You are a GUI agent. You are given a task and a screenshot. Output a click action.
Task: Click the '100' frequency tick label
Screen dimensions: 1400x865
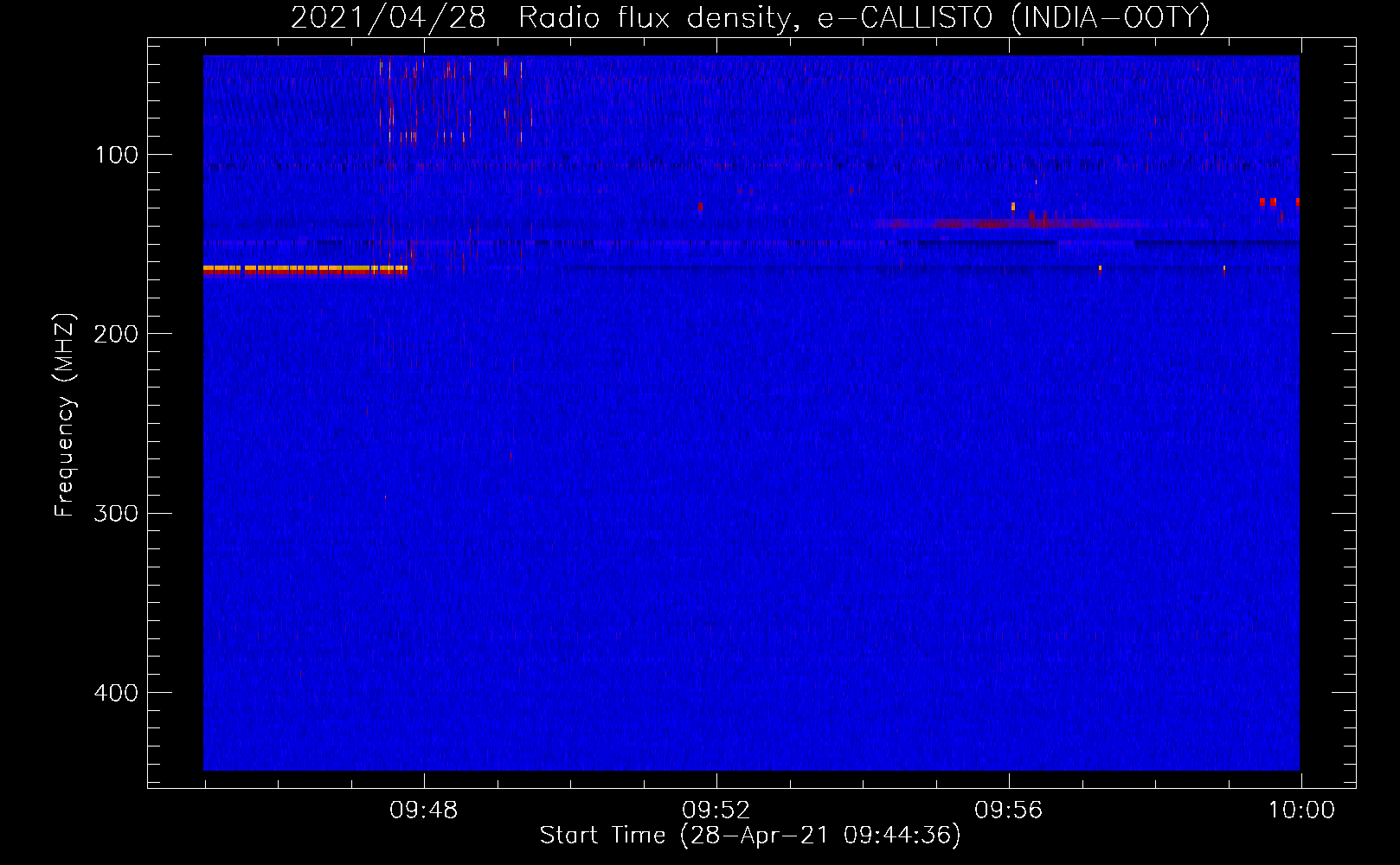coord(116,155)
